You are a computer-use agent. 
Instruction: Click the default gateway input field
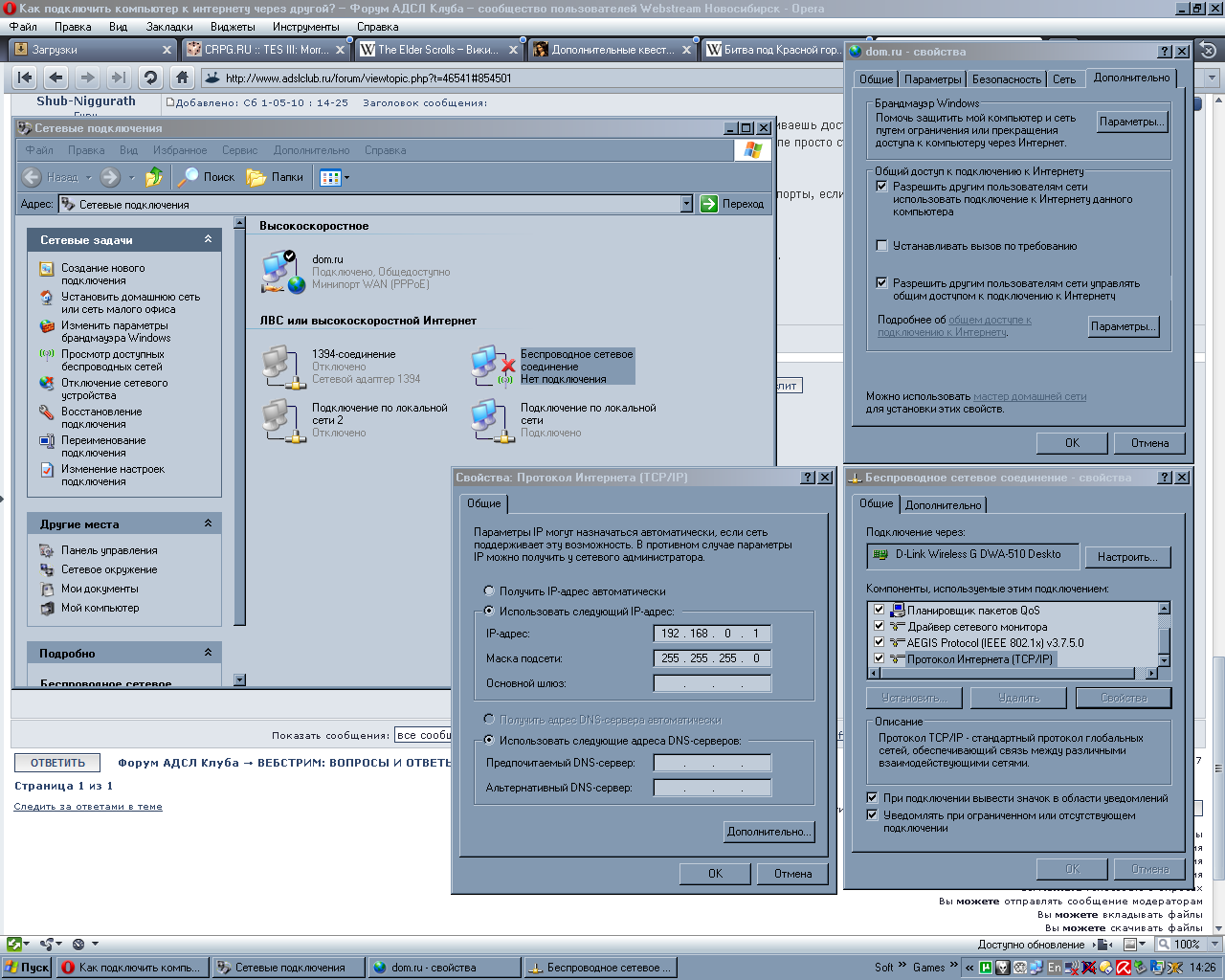712,683
